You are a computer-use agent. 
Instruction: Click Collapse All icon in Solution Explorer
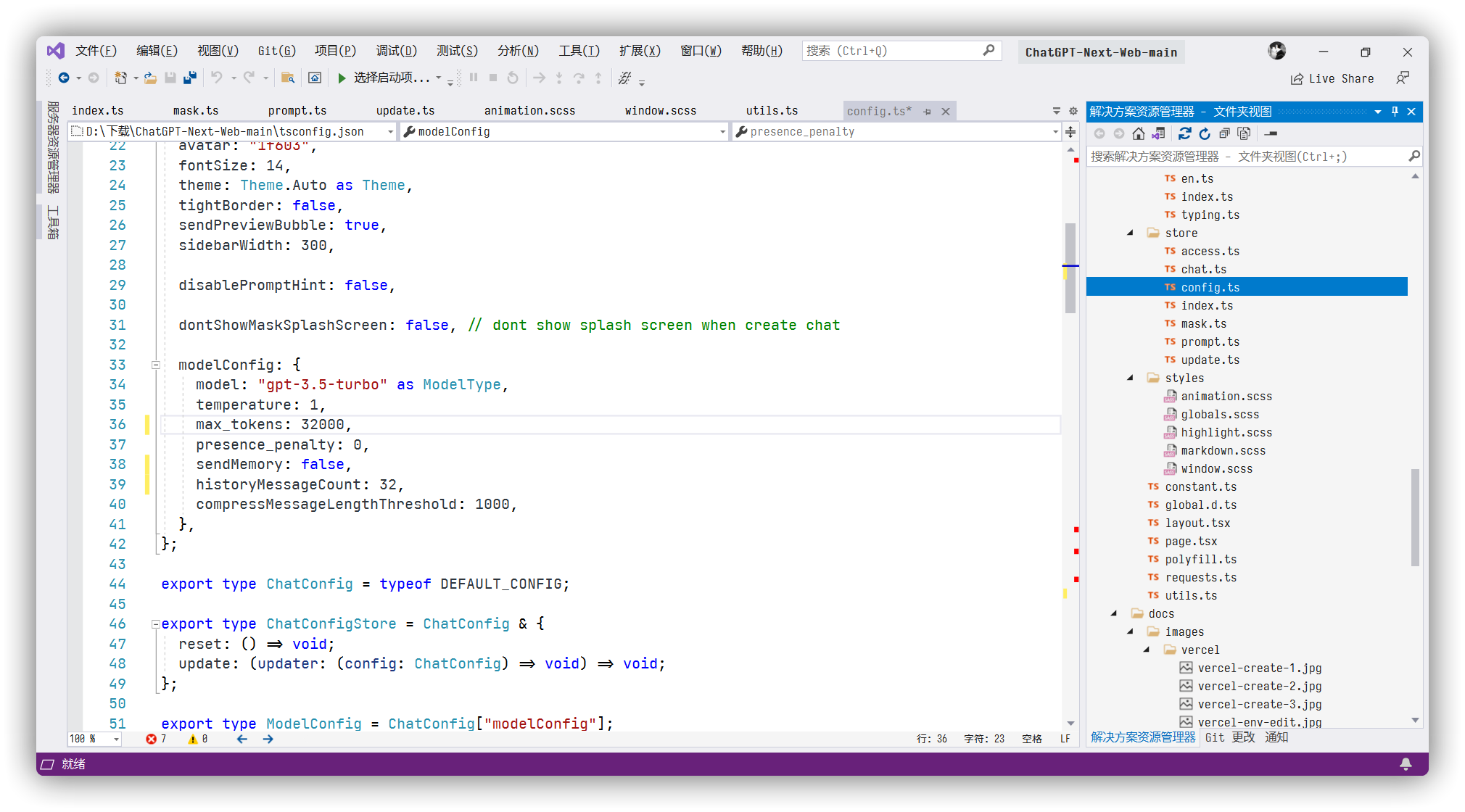pos(1224,133)
